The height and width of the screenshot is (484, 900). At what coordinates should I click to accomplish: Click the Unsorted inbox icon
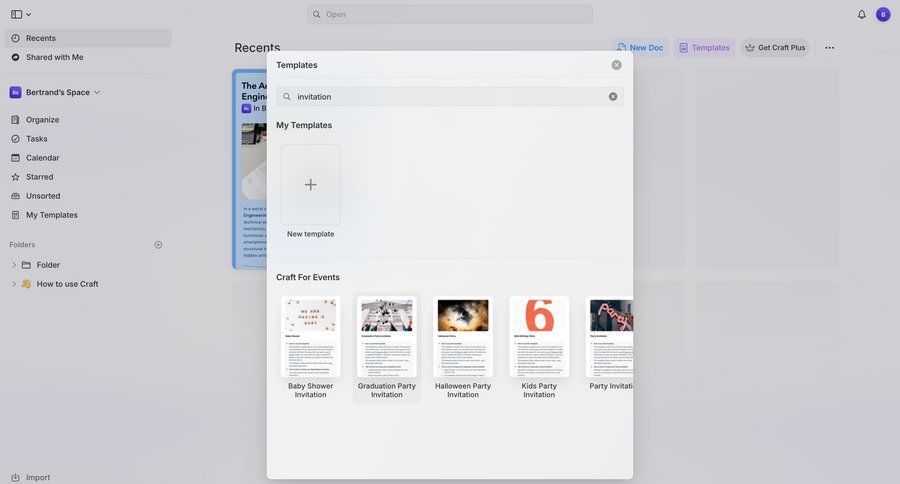coord(15,196)
